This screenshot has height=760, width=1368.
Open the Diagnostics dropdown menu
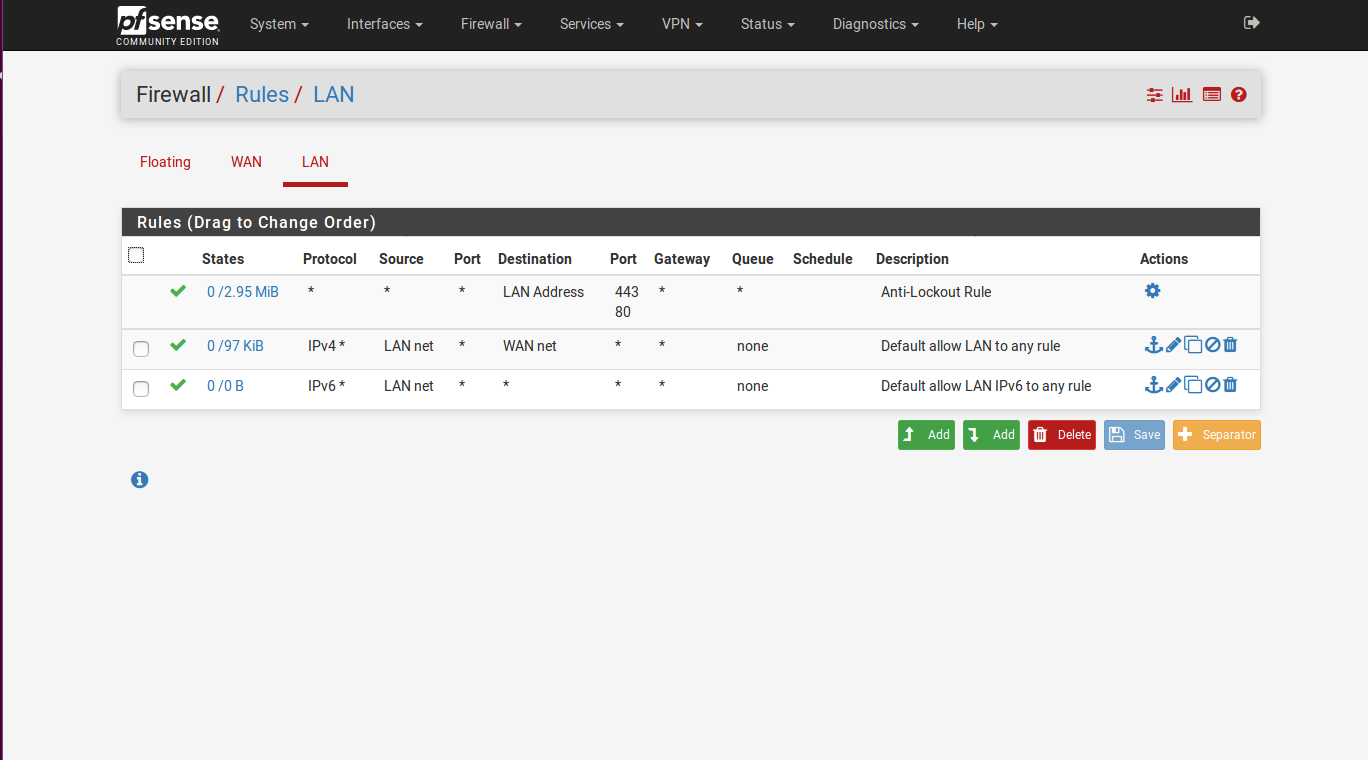(x=875, y=24)
